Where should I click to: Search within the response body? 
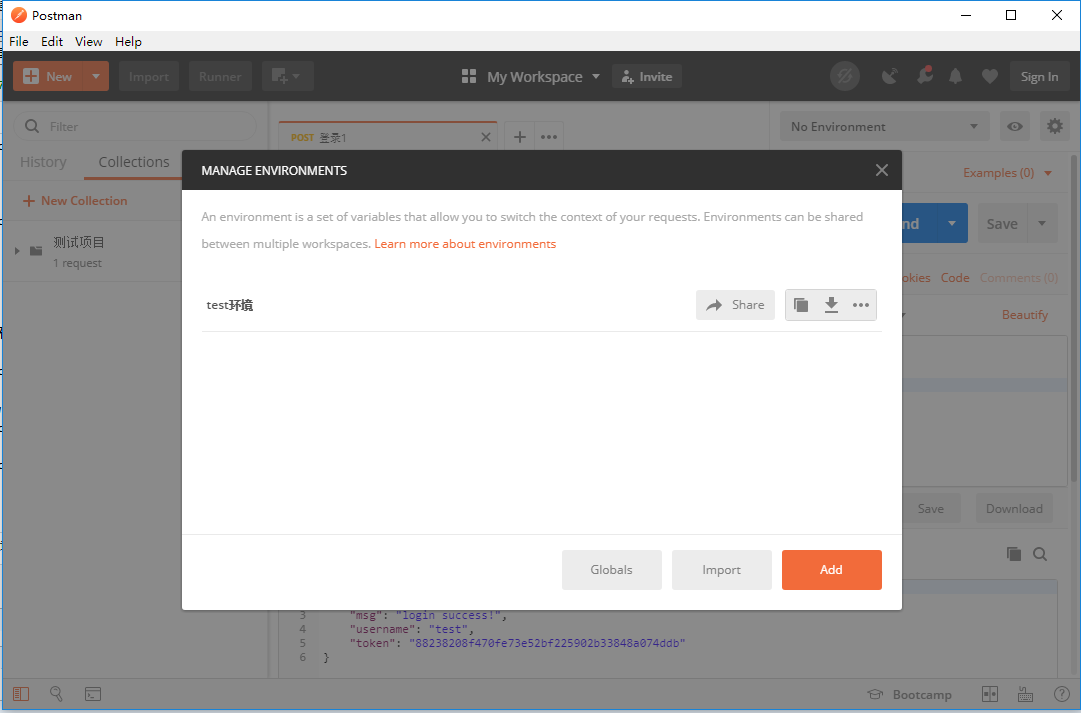coord(1040,554)
